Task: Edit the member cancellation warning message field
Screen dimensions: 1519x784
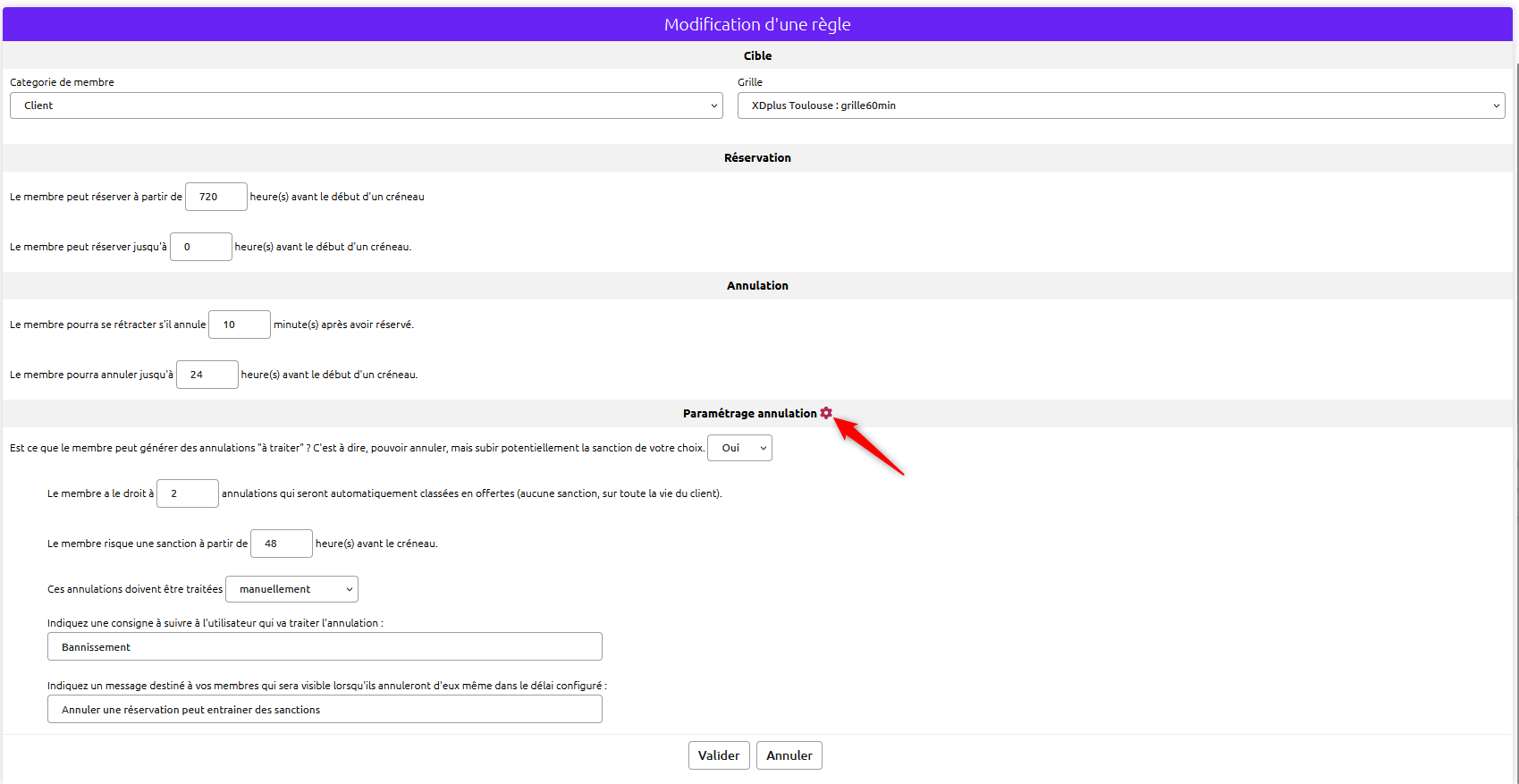Action: pyautogui.click(x=325, y=710)
